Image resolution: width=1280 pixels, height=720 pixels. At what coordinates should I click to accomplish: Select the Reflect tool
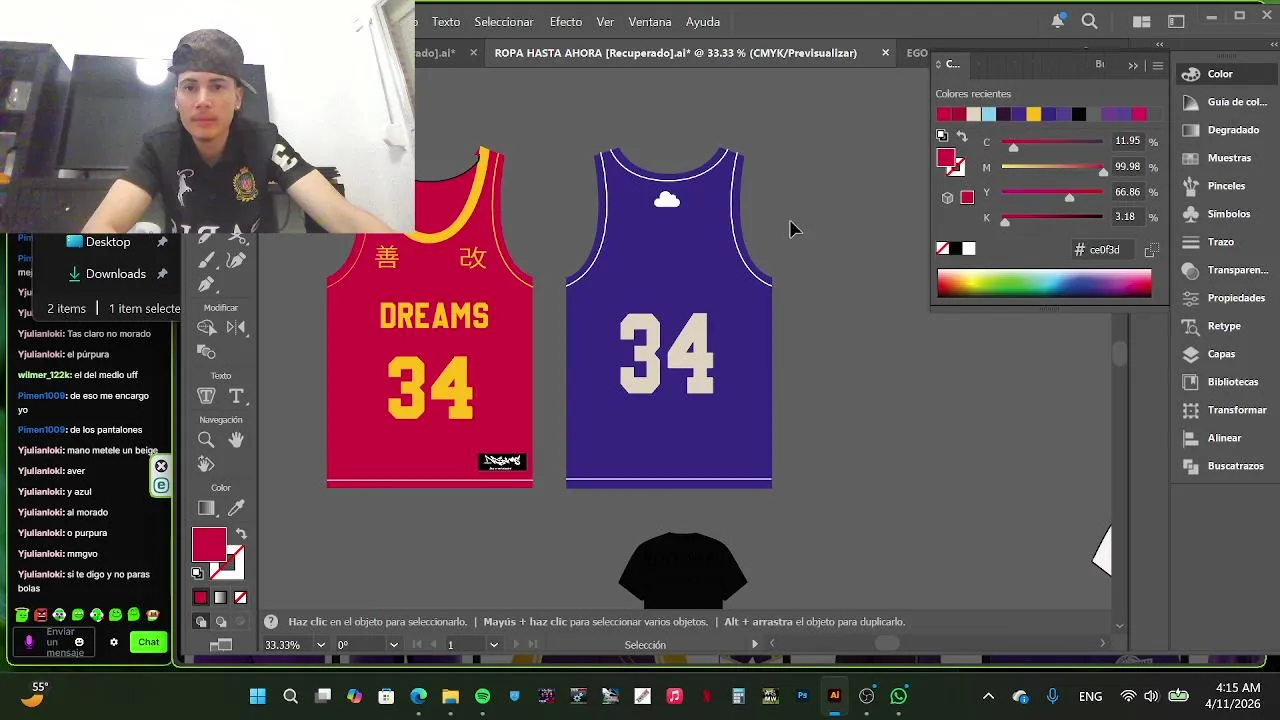click(x=236, y=328)
